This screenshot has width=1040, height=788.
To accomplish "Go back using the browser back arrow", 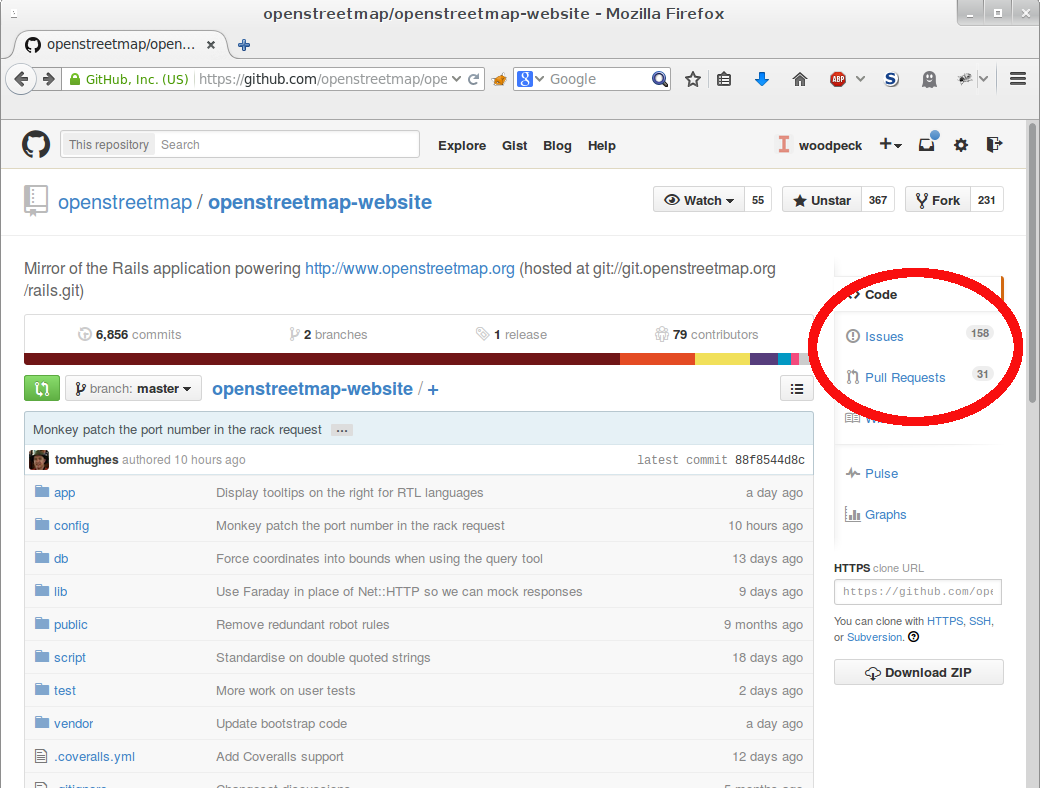I will coord(21,80).
